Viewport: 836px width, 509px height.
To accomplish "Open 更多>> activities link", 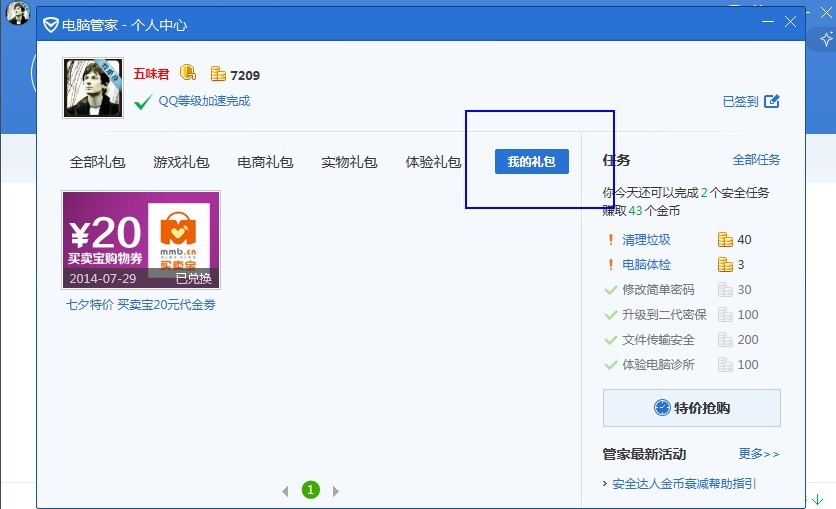I will 759,454.
